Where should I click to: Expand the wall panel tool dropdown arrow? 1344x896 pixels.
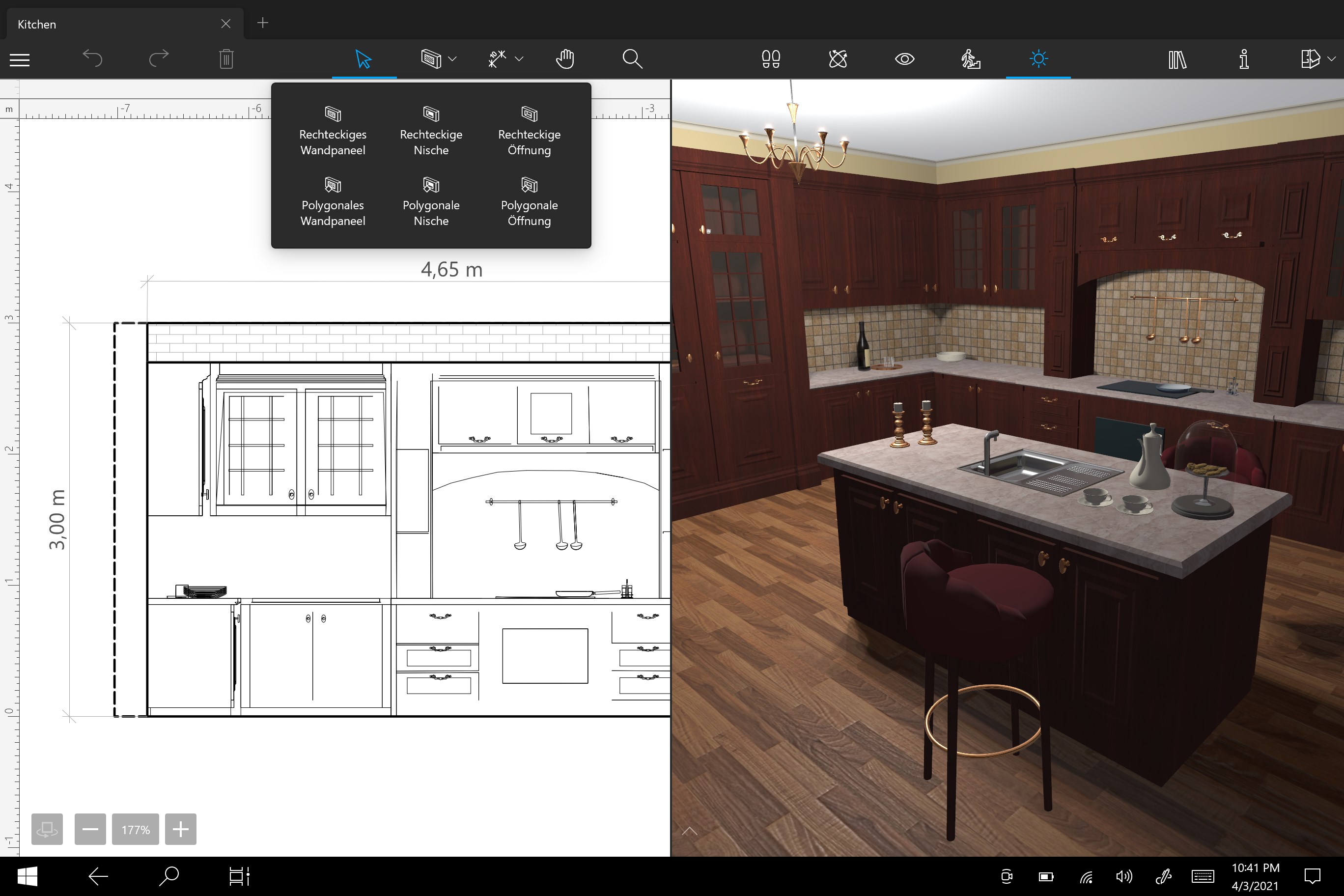tap(452, 59)
